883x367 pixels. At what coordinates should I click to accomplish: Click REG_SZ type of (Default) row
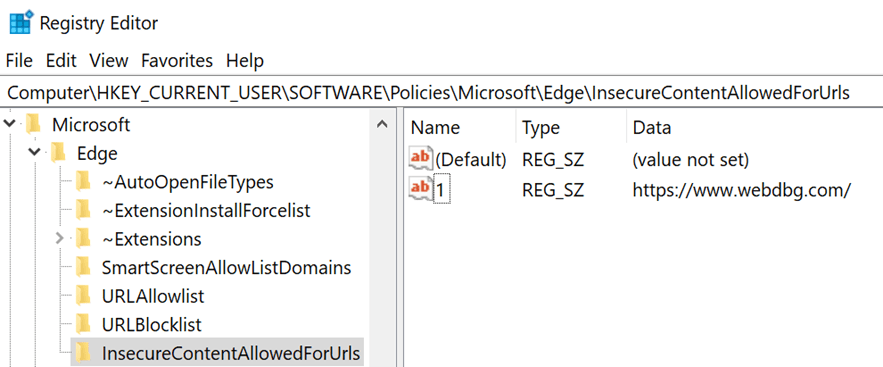pyautogui.click(x=553, y=160)
